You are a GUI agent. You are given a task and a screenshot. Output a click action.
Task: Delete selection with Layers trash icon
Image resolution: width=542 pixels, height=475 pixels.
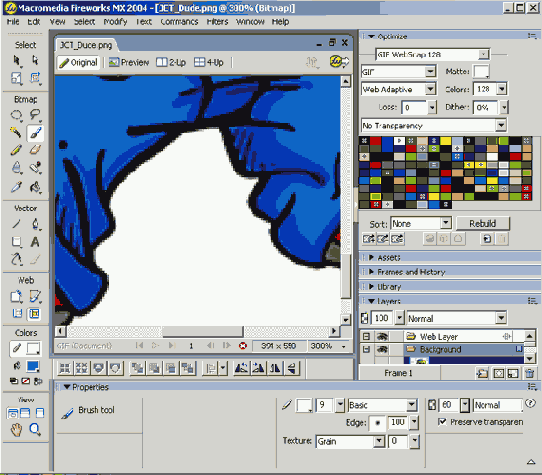[529, 373]
